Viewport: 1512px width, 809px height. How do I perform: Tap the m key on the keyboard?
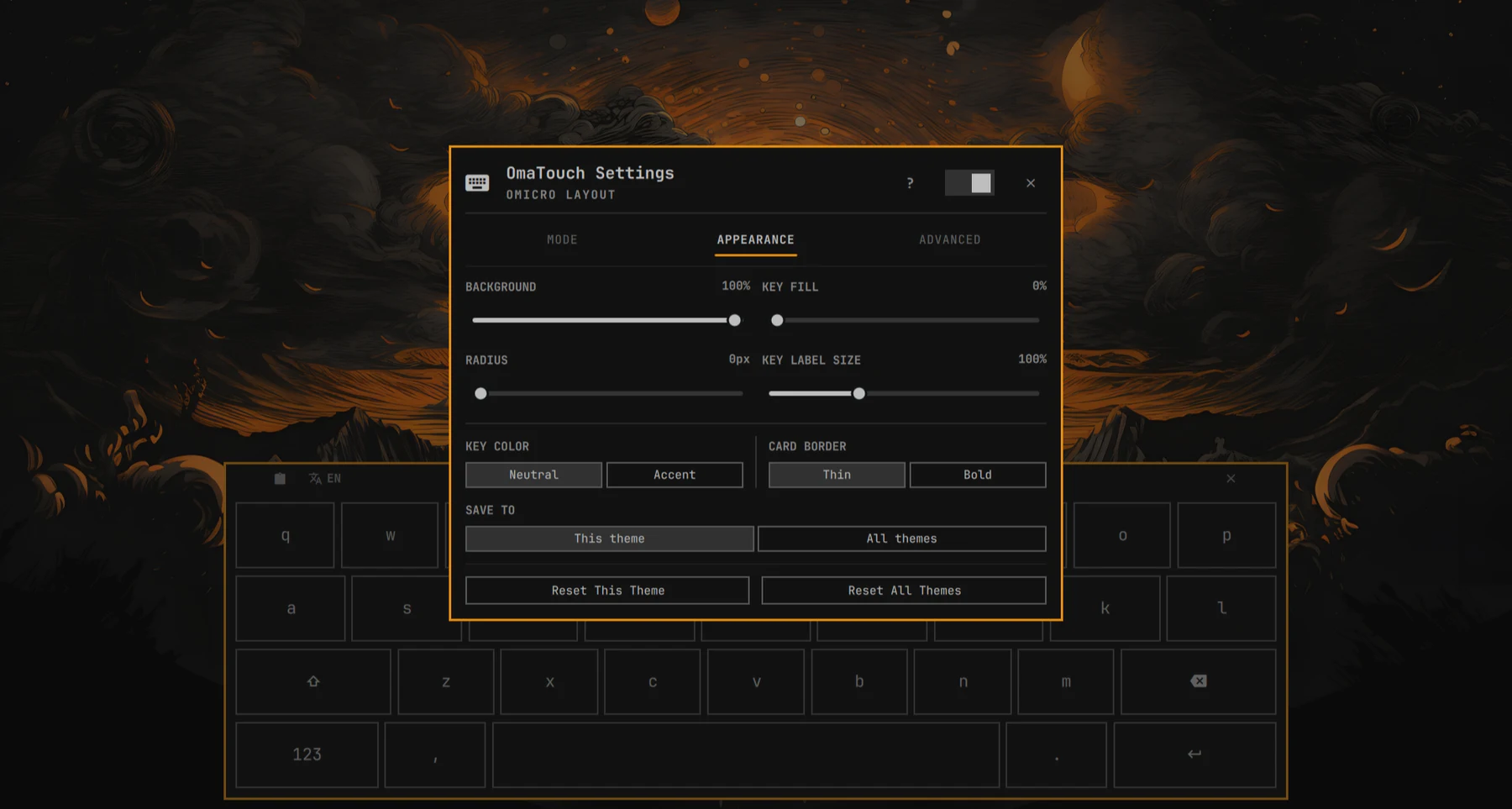1066,681
